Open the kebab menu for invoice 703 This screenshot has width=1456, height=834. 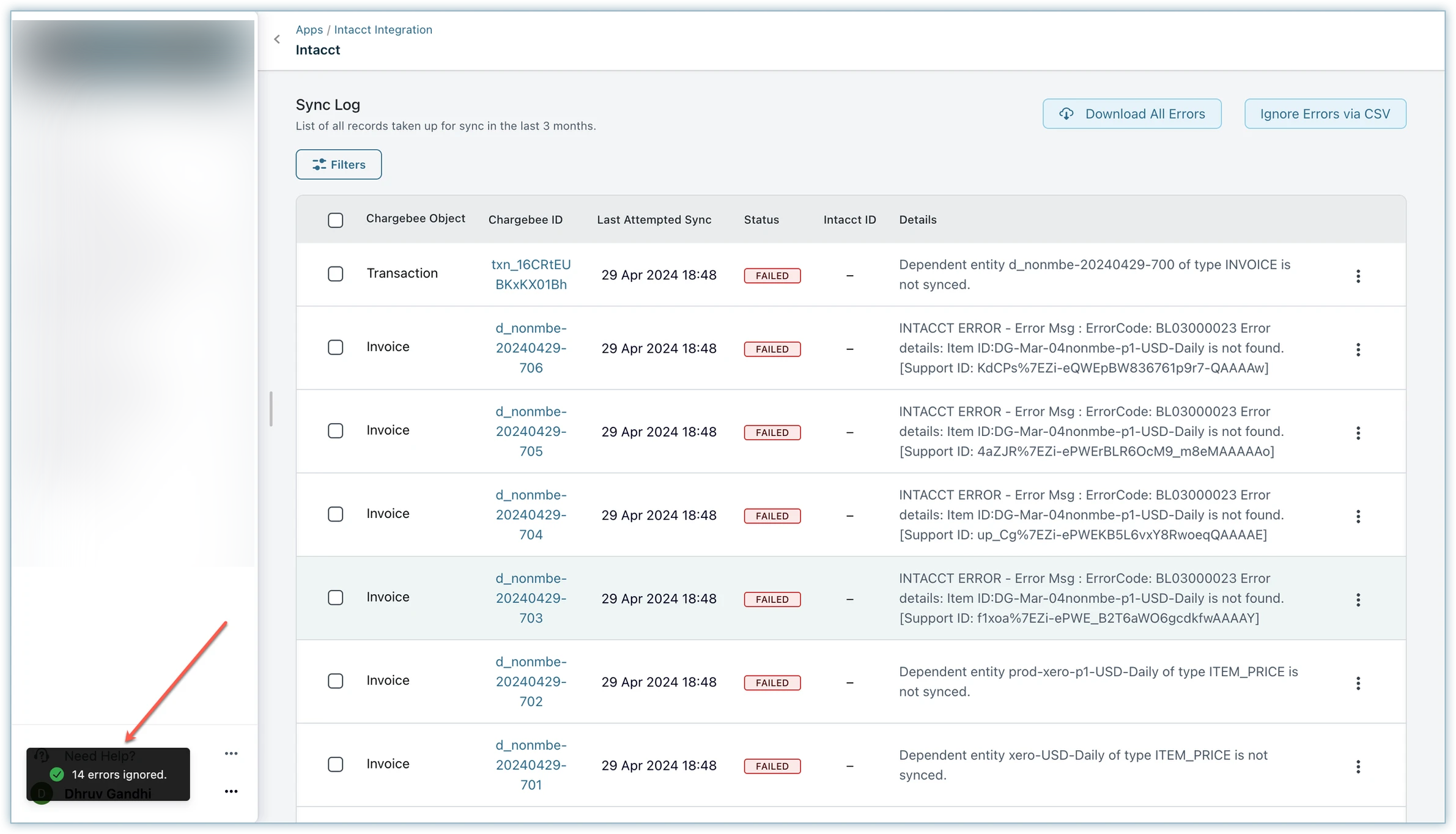pyautogui.click(x=1358, y=599)
